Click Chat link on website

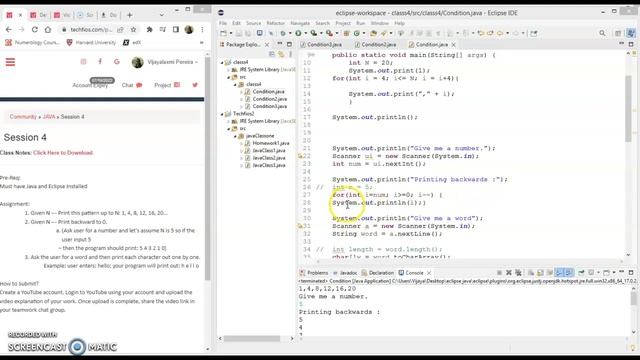point(132,85)
